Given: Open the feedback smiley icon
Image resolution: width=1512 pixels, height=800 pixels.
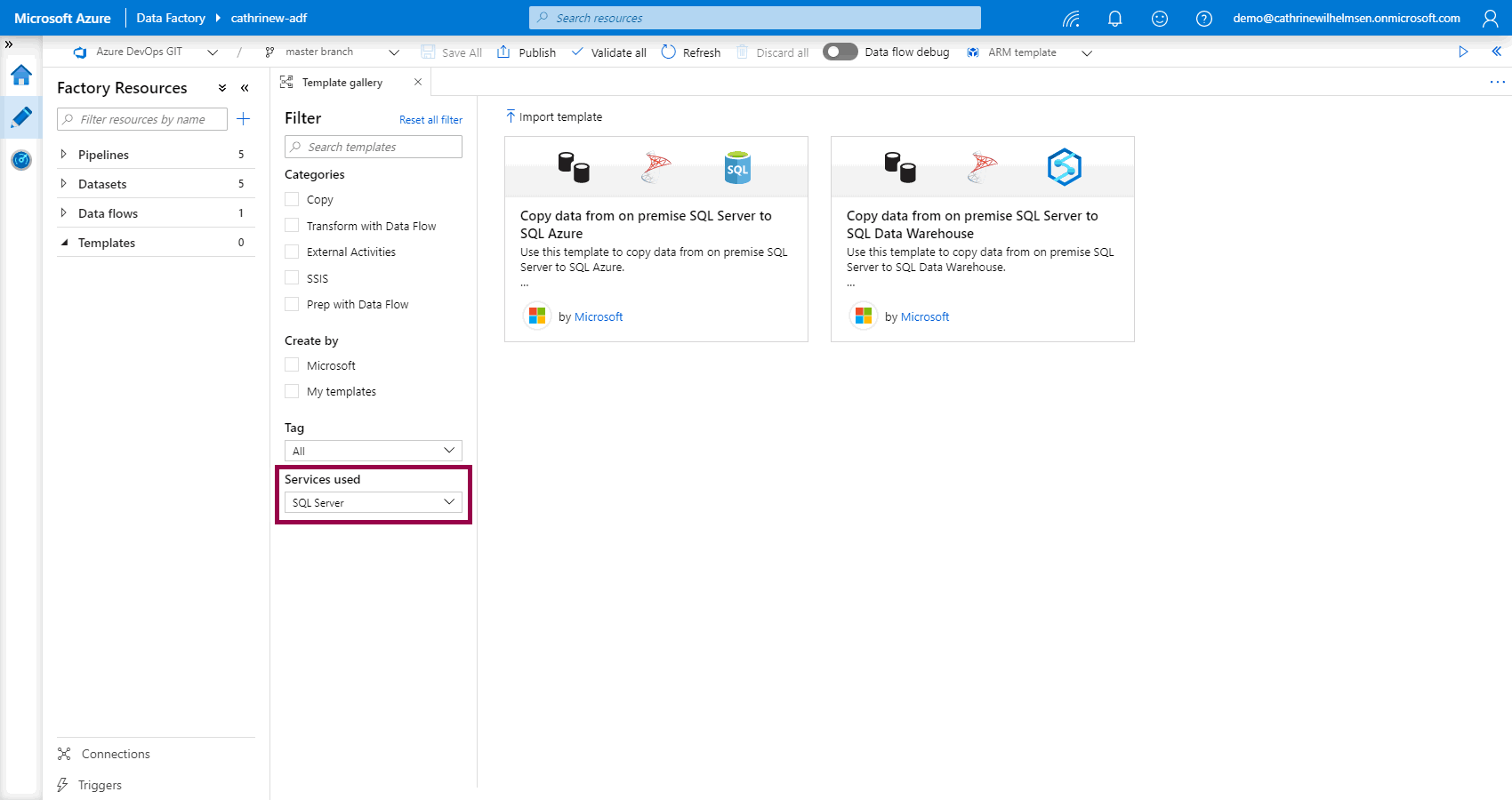Looking at the screenshot, I should tap(1159, 19).
